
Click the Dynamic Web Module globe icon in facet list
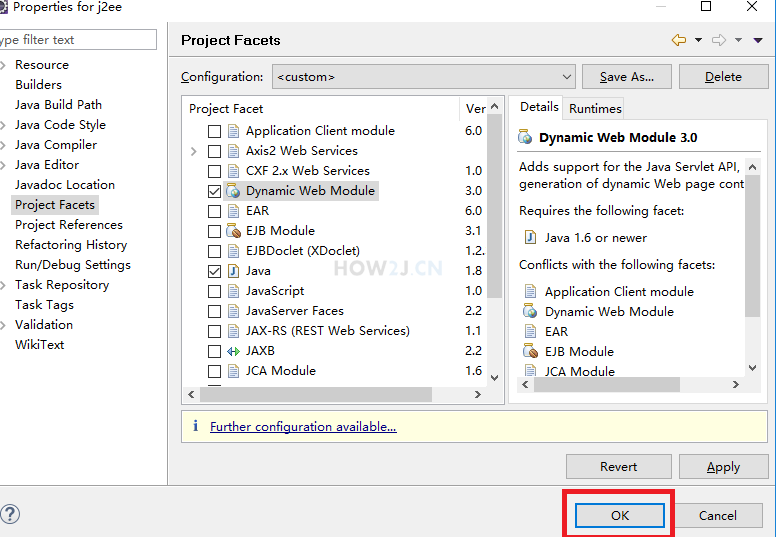[233, 191]
